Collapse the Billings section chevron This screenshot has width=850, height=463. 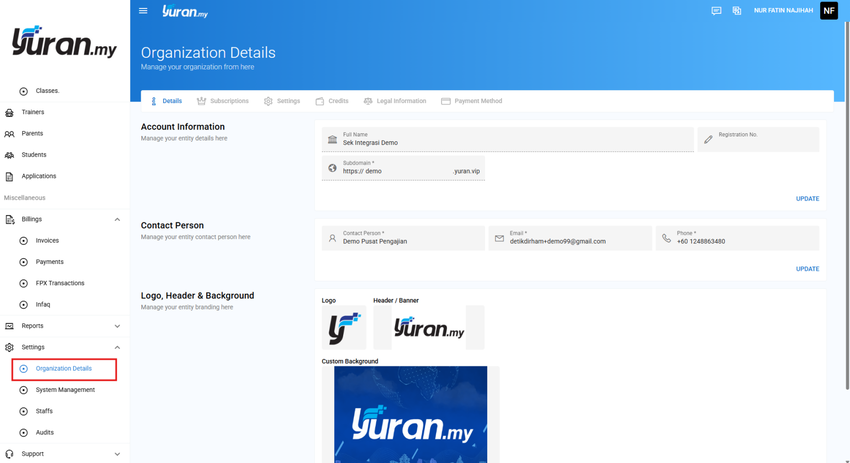[117, 220]
